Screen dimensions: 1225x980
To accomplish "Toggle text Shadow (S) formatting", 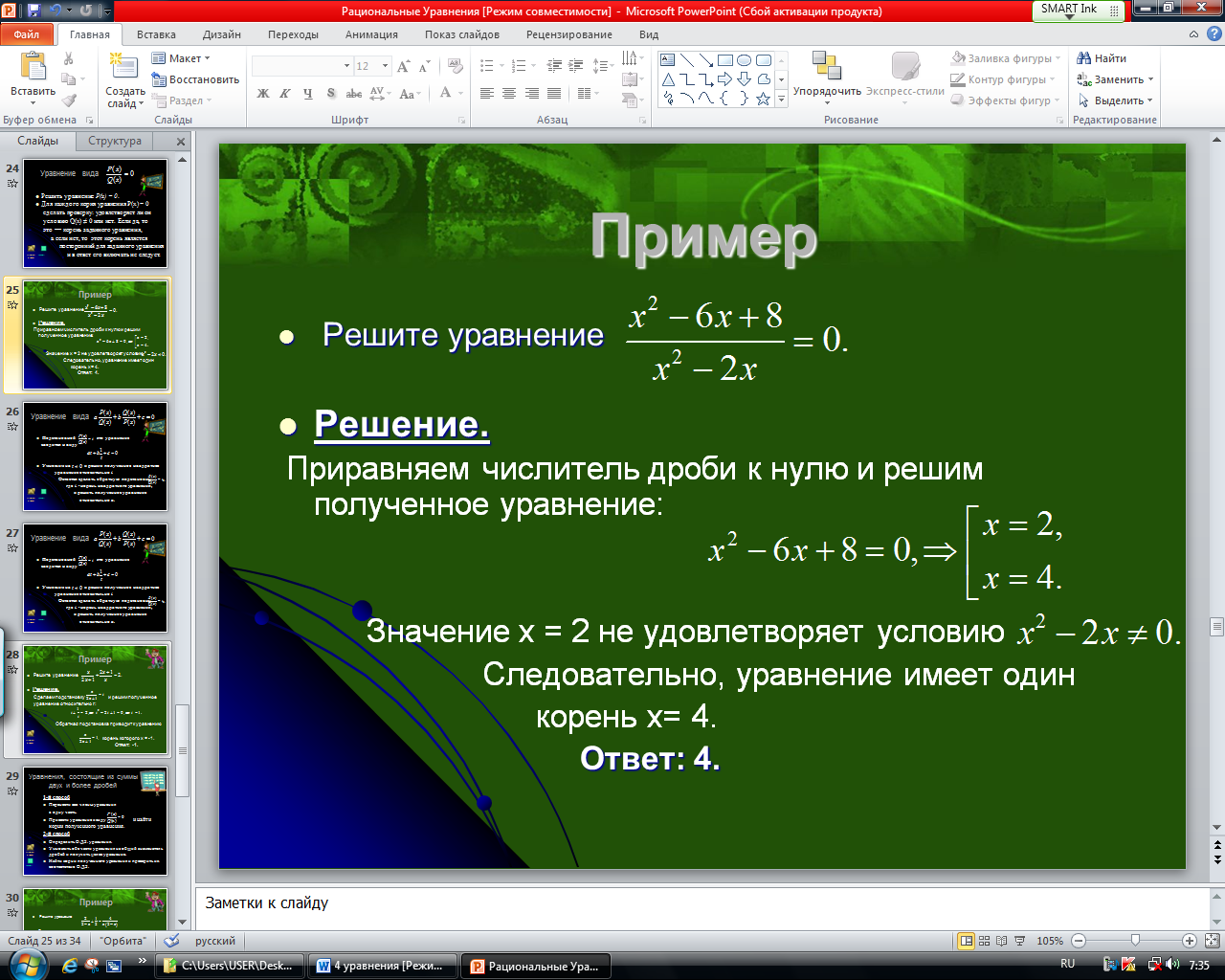I will click(331, 94).
